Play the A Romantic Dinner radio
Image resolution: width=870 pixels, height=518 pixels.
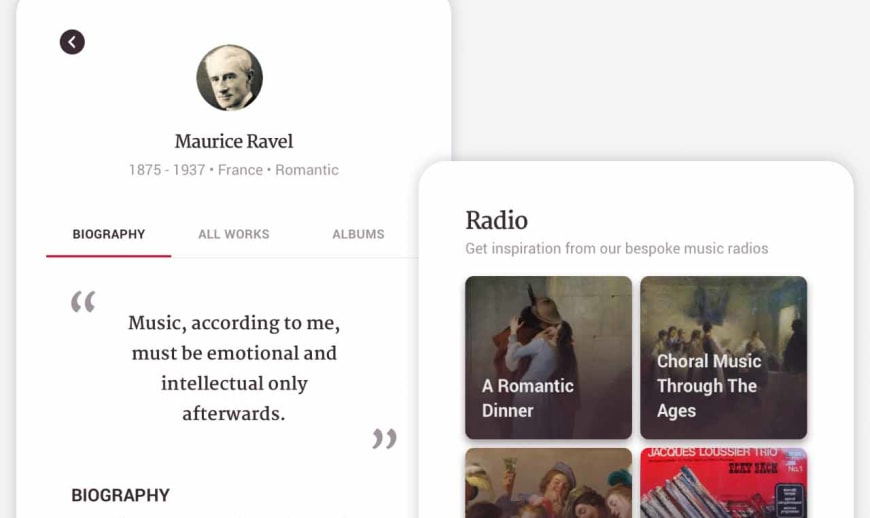pos(548,357)
